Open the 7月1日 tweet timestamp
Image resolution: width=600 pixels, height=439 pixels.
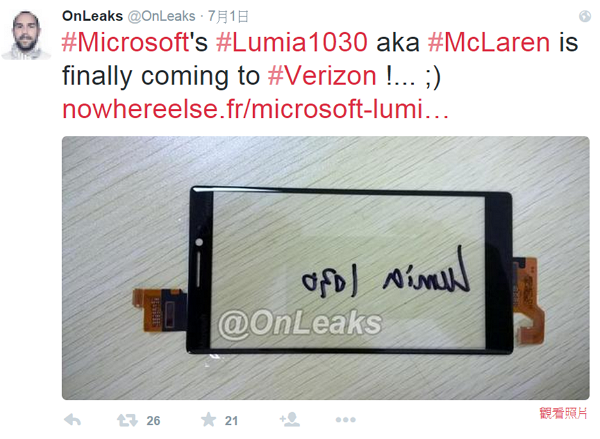tap(228, 16)
